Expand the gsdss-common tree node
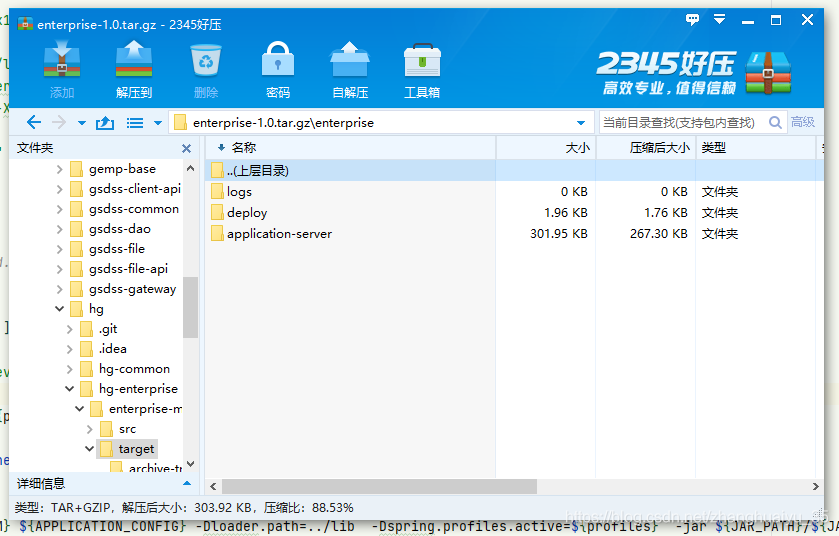Screen dimensions: 839x536 [59, 209]
